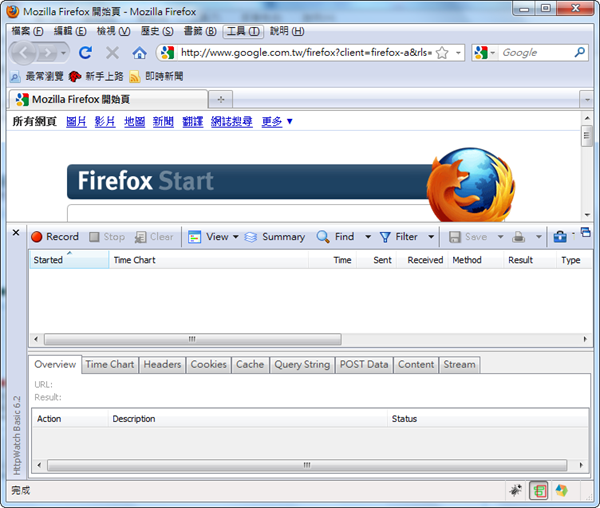Image resolution: width=600 pixels, height=508 pixels.
Task: Click the 圖片 link on Google bar
Action: coord(76,122)
